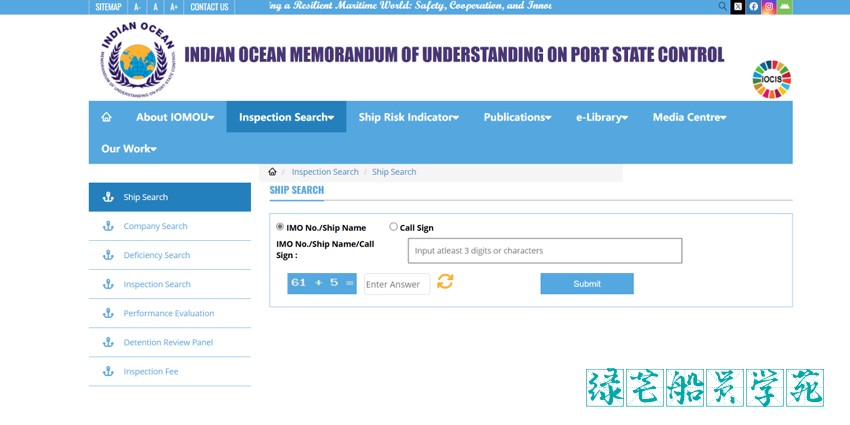
Task: Click the anchor icon beside Ship Search
Action: tap(108, 197)
